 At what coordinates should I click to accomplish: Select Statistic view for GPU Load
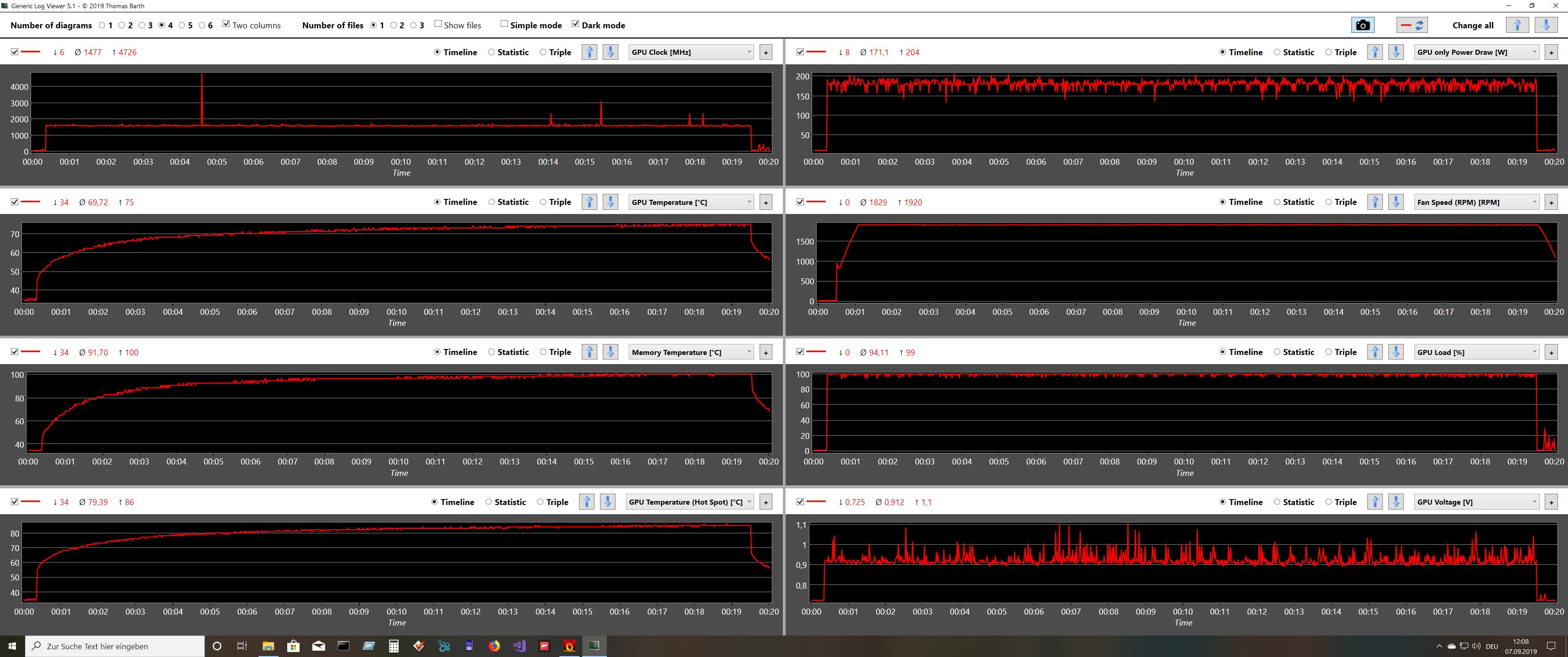coord(1277,352)
